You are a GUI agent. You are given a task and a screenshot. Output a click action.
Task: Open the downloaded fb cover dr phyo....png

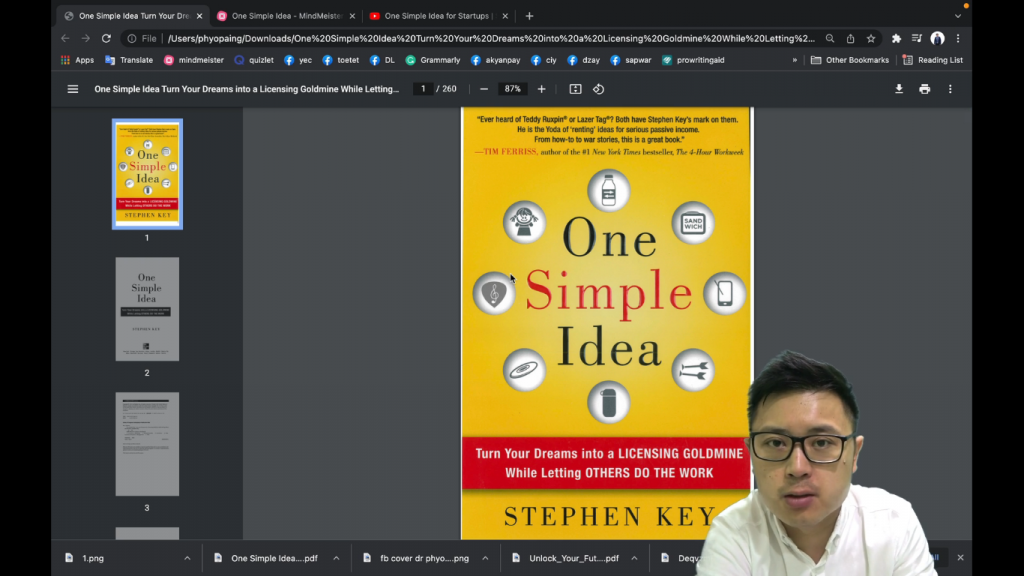[x=416, y=558]
